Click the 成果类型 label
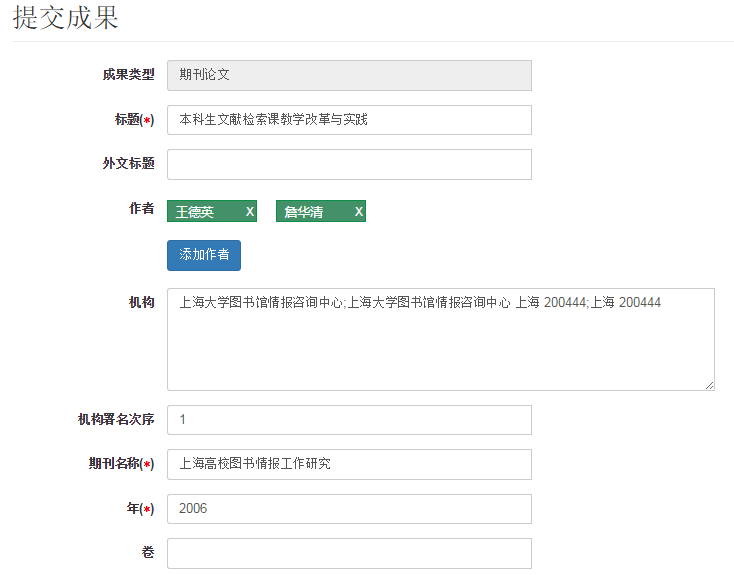734x575 pixels. click(129, 74)
